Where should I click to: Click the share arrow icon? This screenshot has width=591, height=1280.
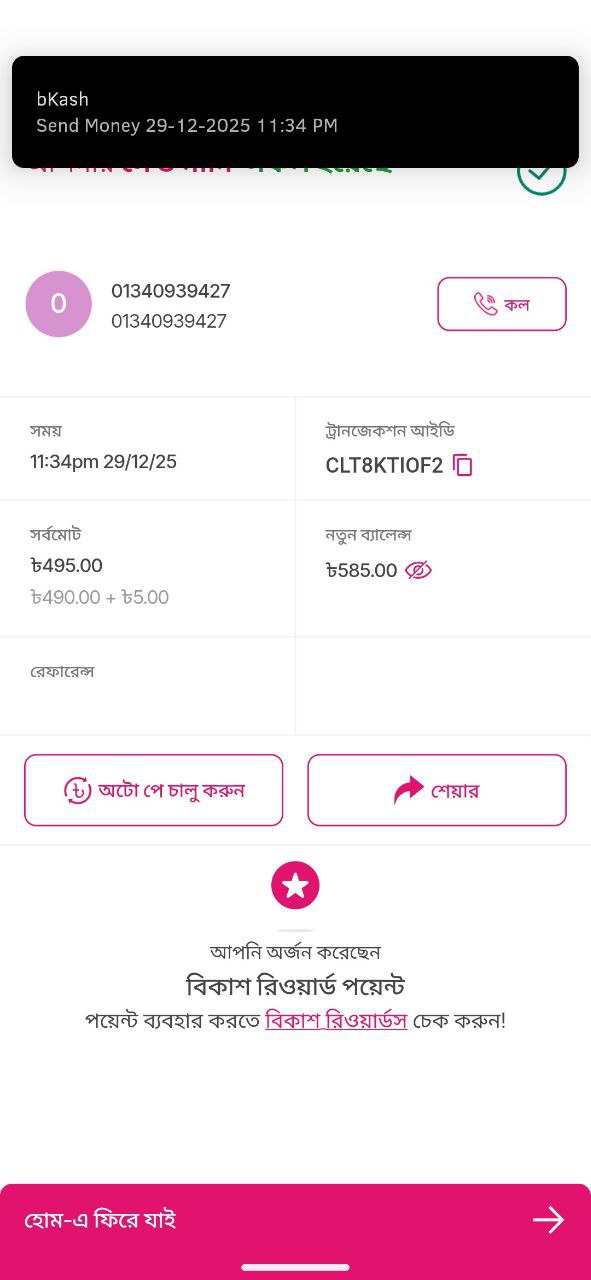click(408, 789)
